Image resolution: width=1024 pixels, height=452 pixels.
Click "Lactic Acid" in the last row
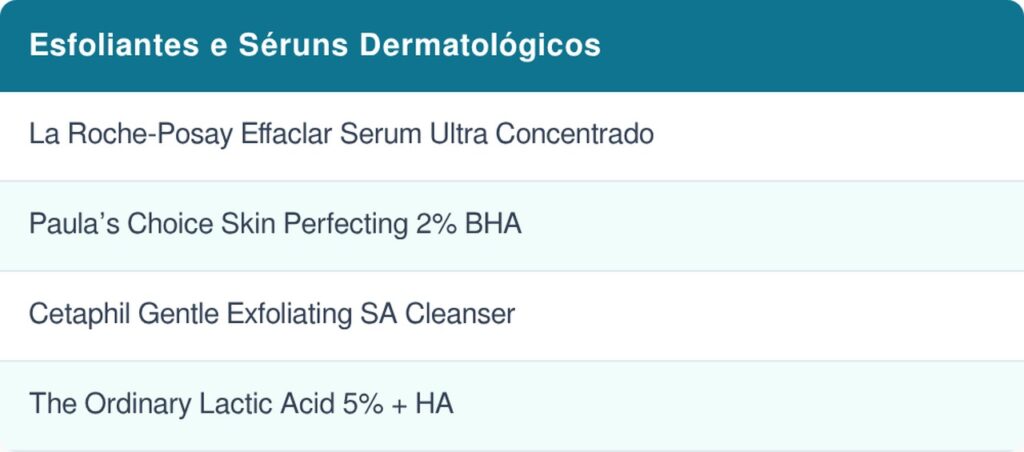point(266,404)
